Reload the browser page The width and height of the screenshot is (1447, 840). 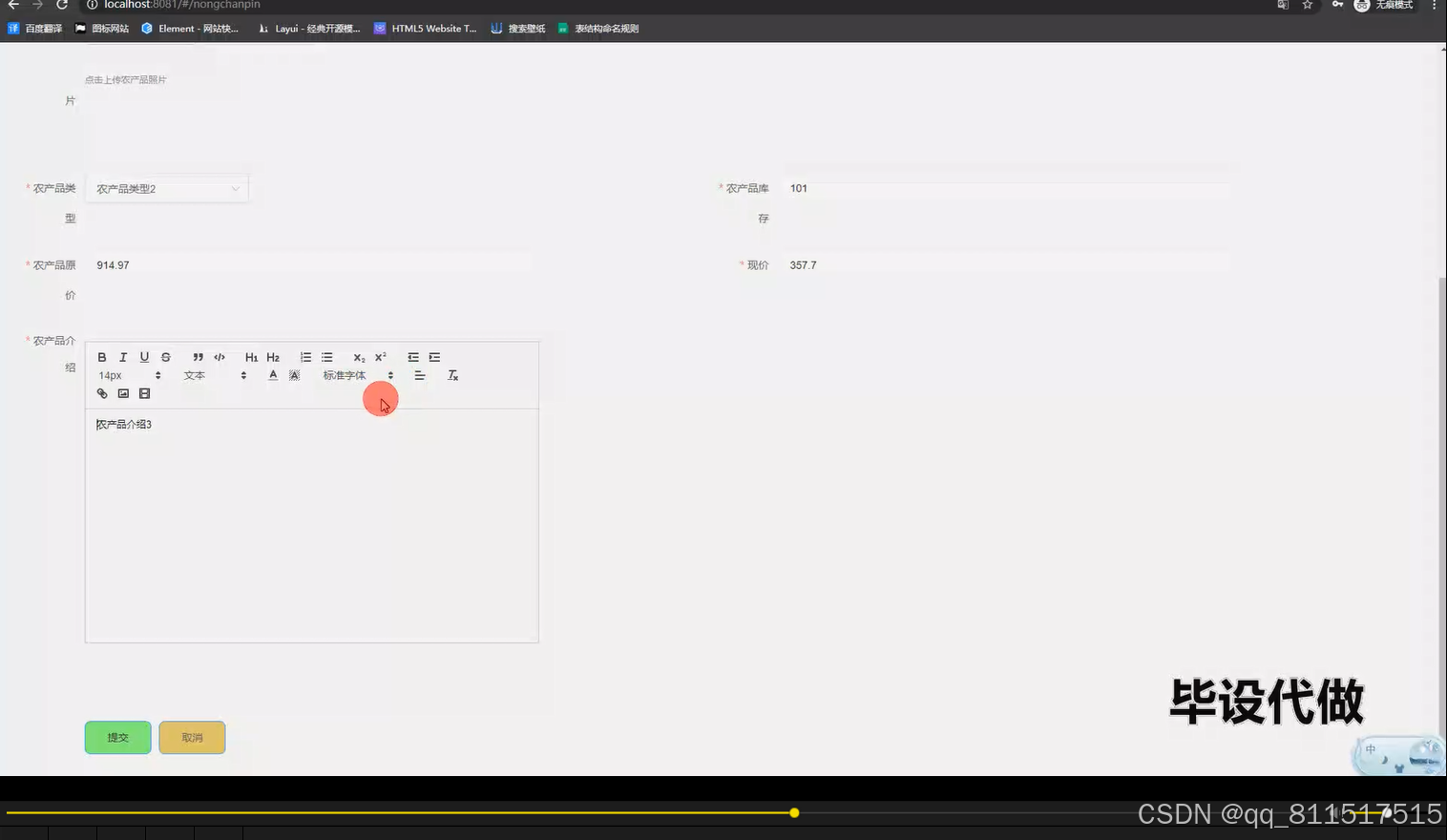point(62,5)
